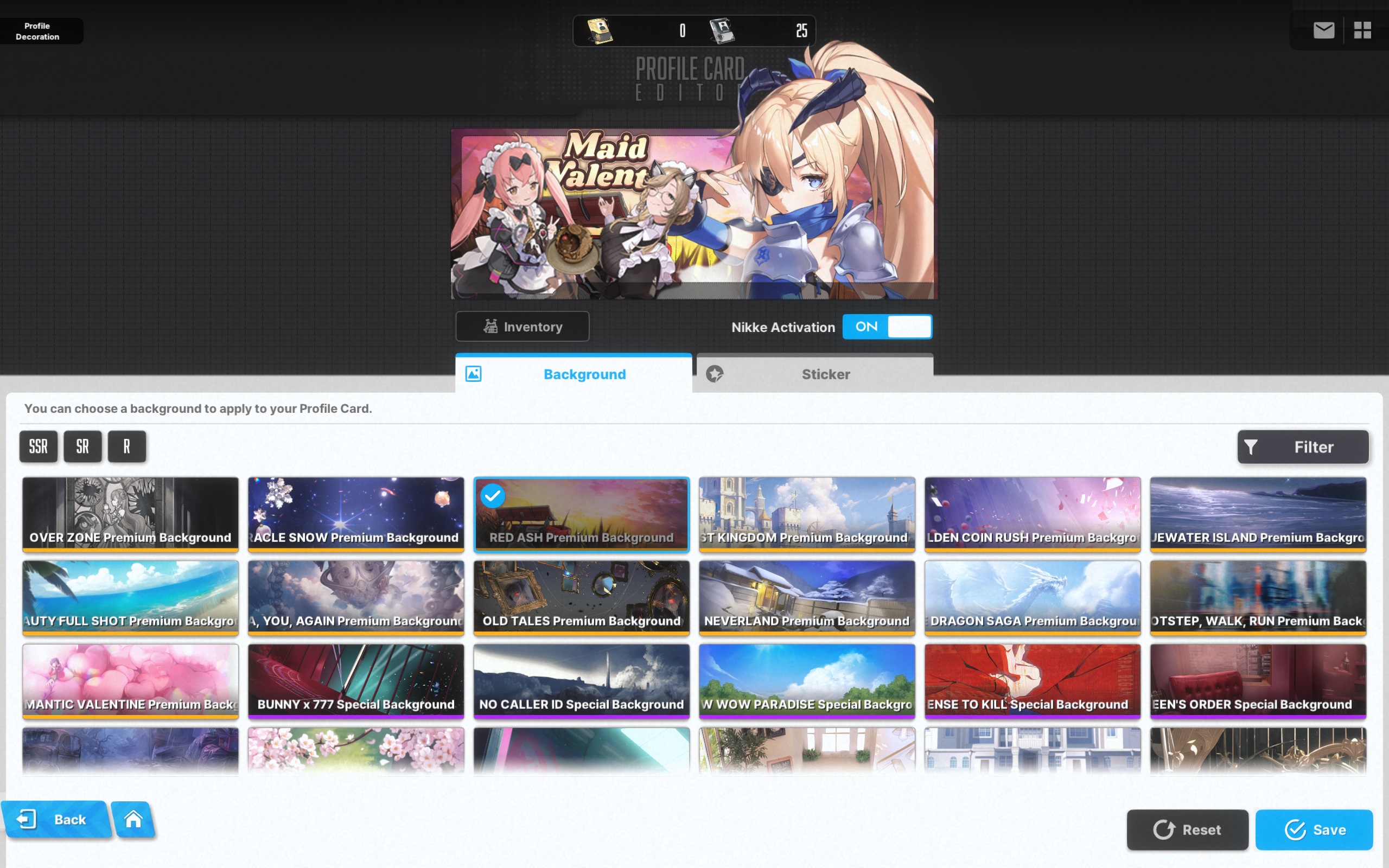Open the Inventory

[523, 327]
